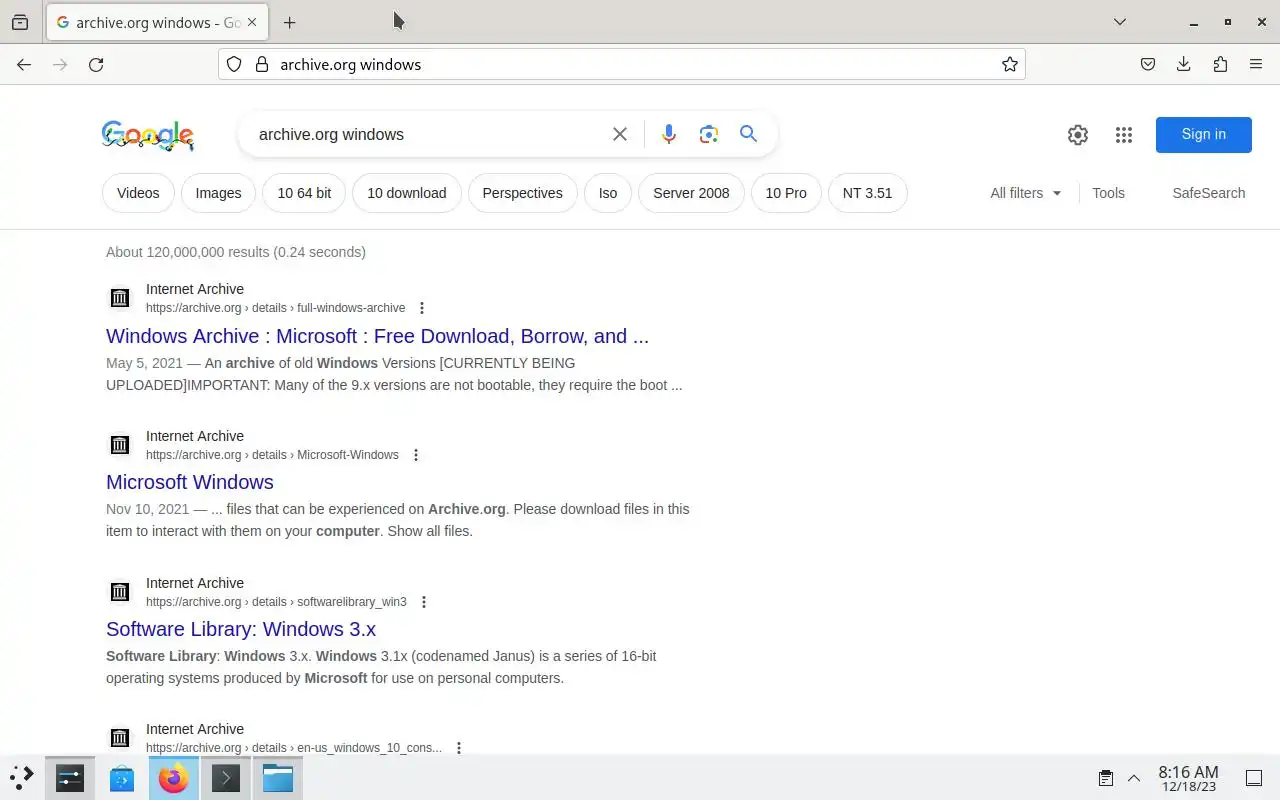Viewport: 1280px width, 800px height.
Task: Open Firefox View recent browsing icon
Action: coord(20,22)
